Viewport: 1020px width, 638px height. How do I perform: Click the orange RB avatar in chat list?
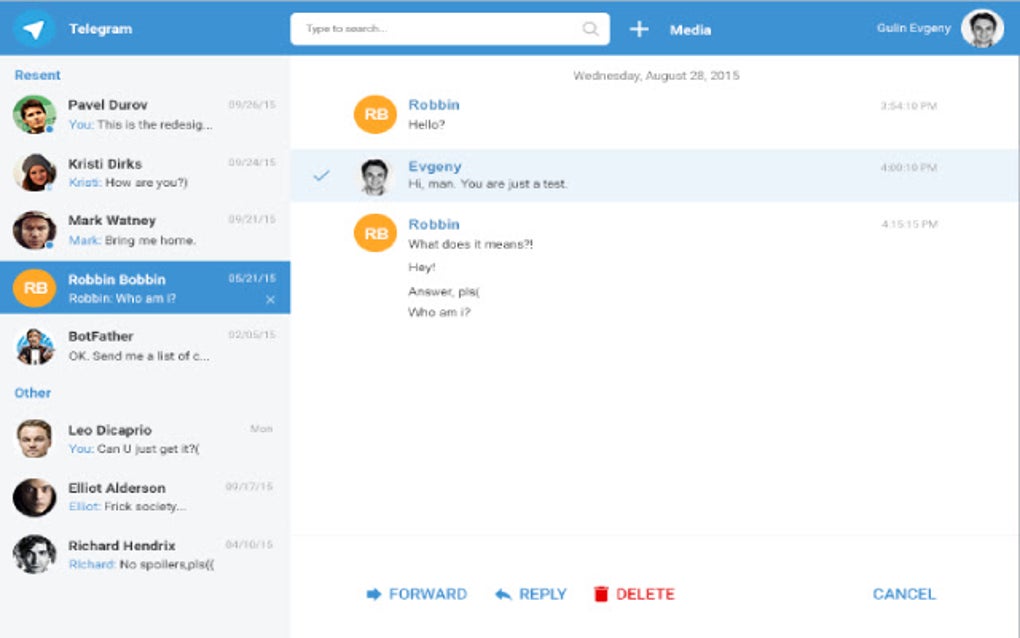pos(35,288)
